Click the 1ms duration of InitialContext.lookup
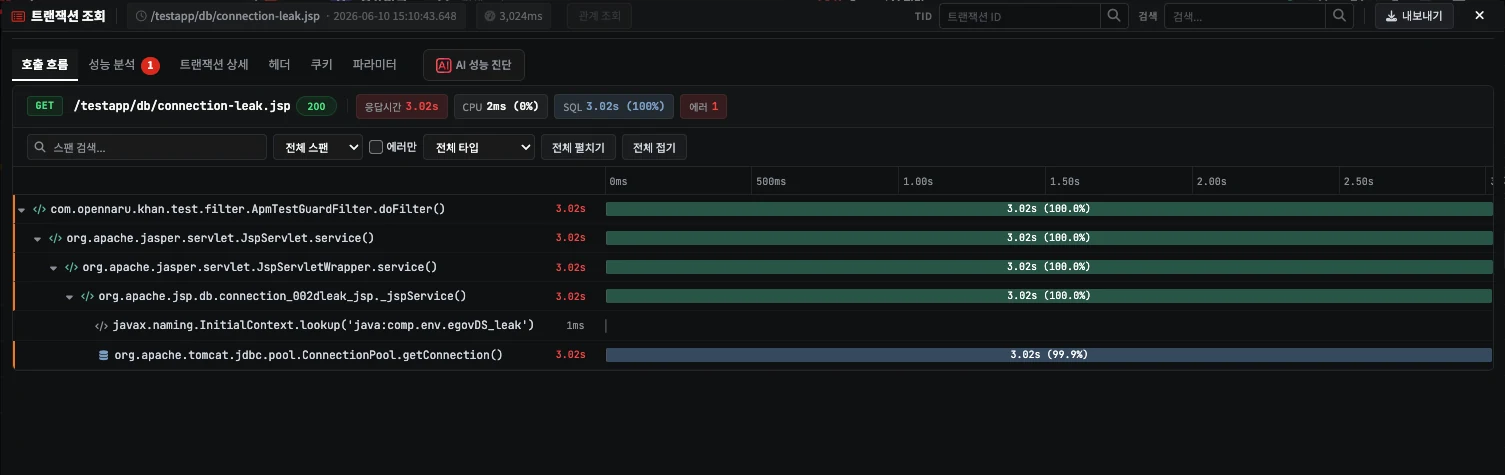 [575, 326]
